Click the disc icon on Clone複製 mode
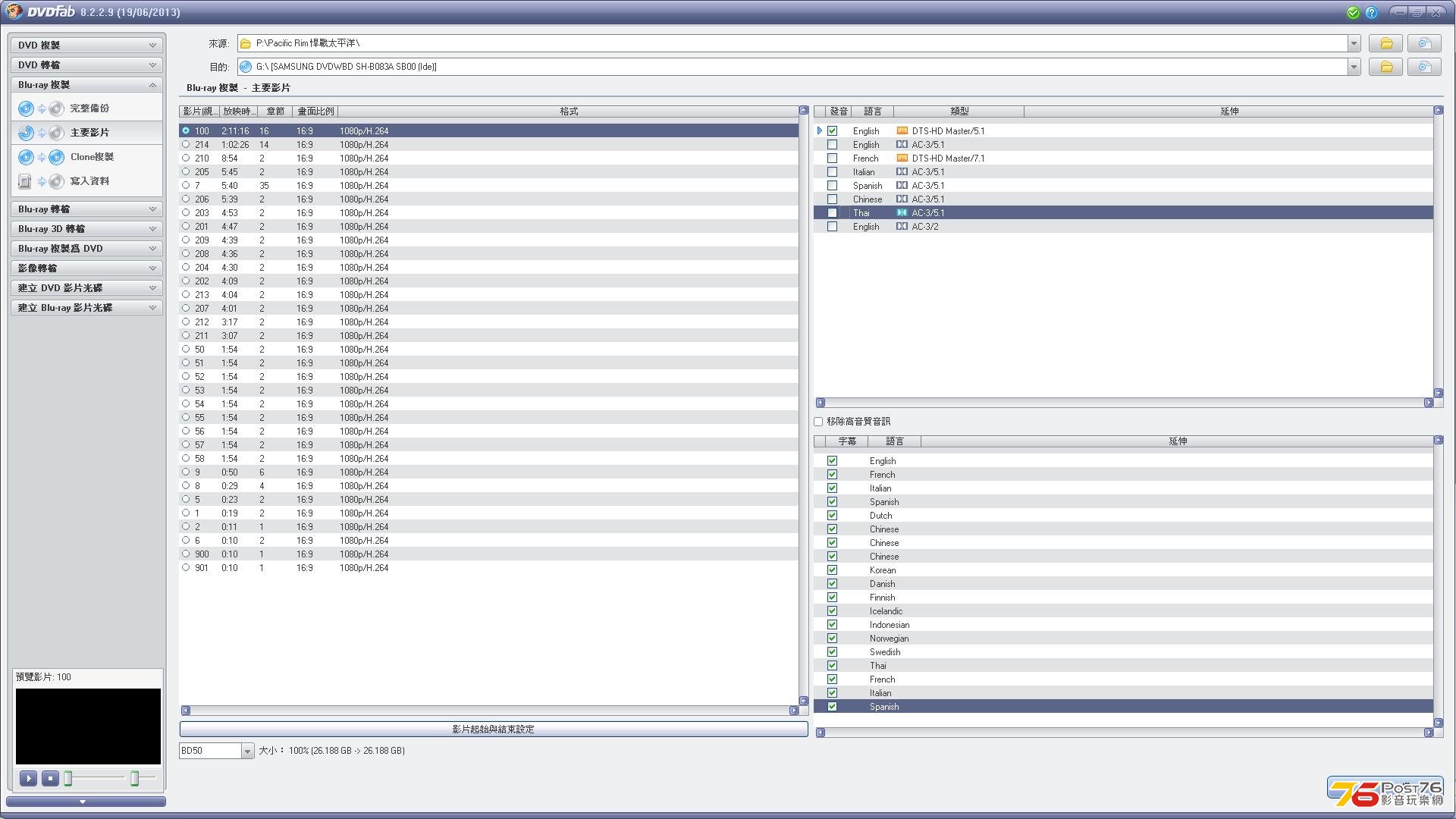This screenshot has width=1456, height=819. 26,157
